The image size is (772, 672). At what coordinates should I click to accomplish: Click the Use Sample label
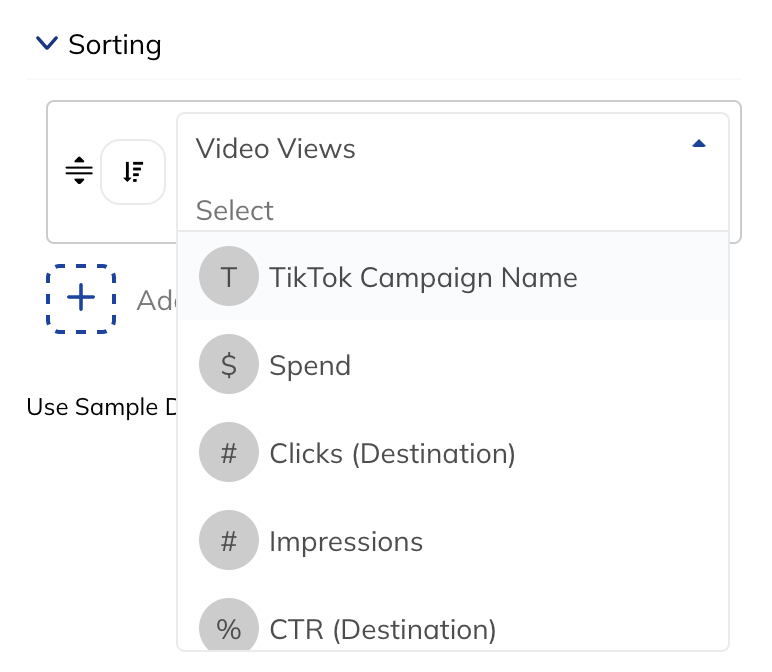click(x=101, y=407)
